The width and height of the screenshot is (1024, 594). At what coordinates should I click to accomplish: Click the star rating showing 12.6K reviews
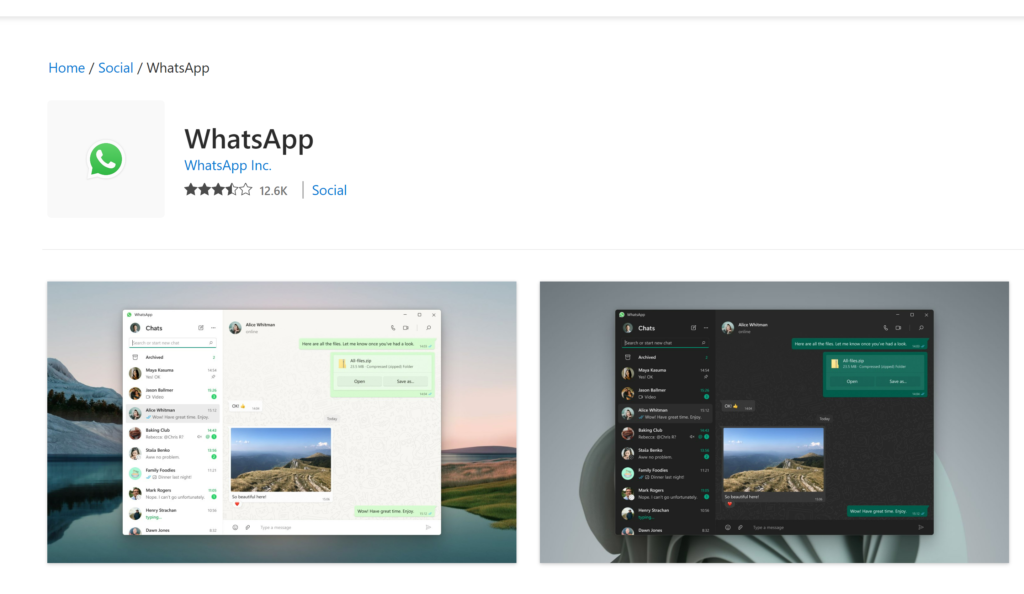pos(218,190)
